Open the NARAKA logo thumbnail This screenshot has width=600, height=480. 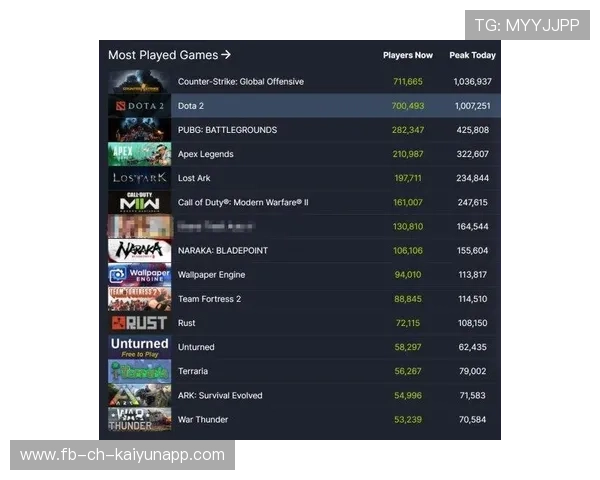139,250
